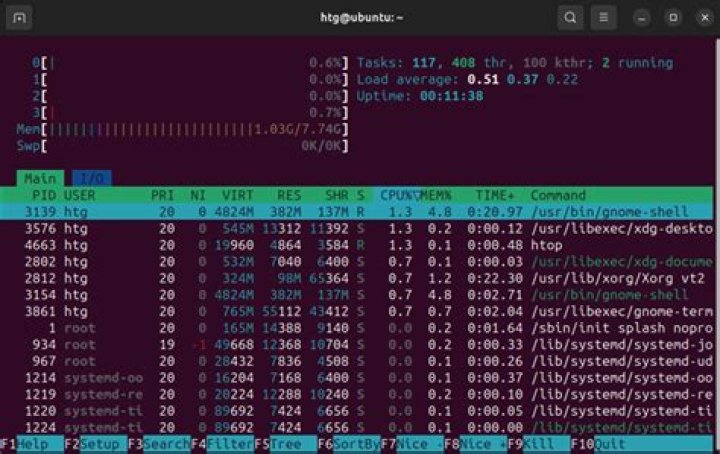Click the CPU 0 usage meter

tap(190, 63)
